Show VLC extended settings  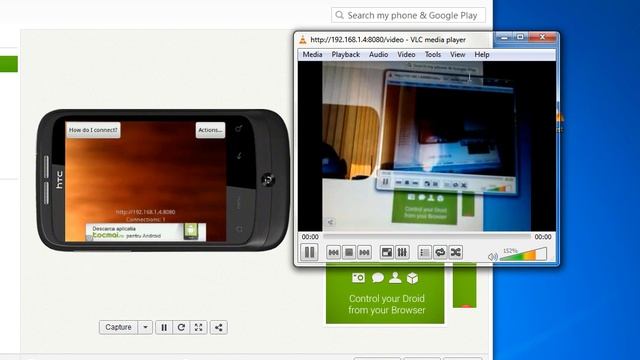402,253
